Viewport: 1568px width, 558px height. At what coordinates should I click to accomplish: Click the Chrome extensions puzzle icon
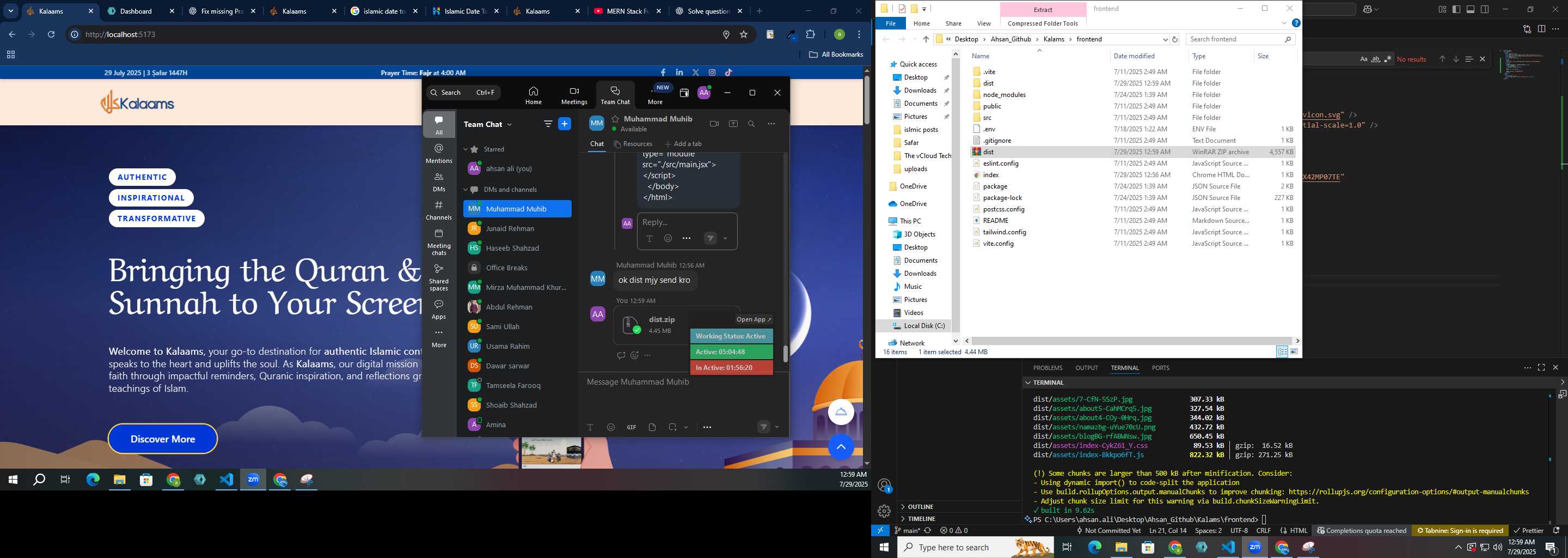click(x=811, y=35)
